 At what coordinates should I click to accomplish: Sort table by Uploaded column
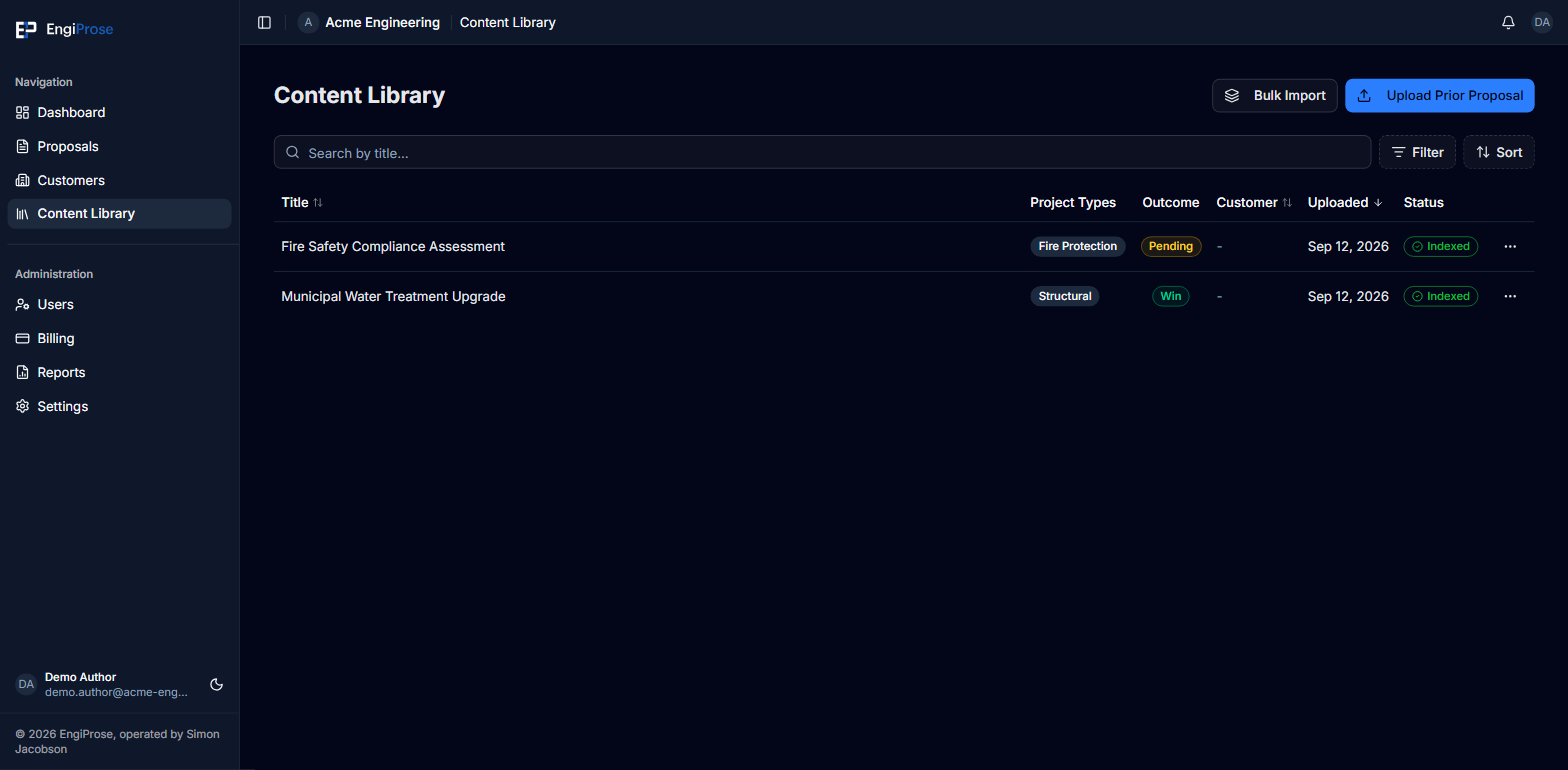pyautogui.click(x=1345, y=202)
